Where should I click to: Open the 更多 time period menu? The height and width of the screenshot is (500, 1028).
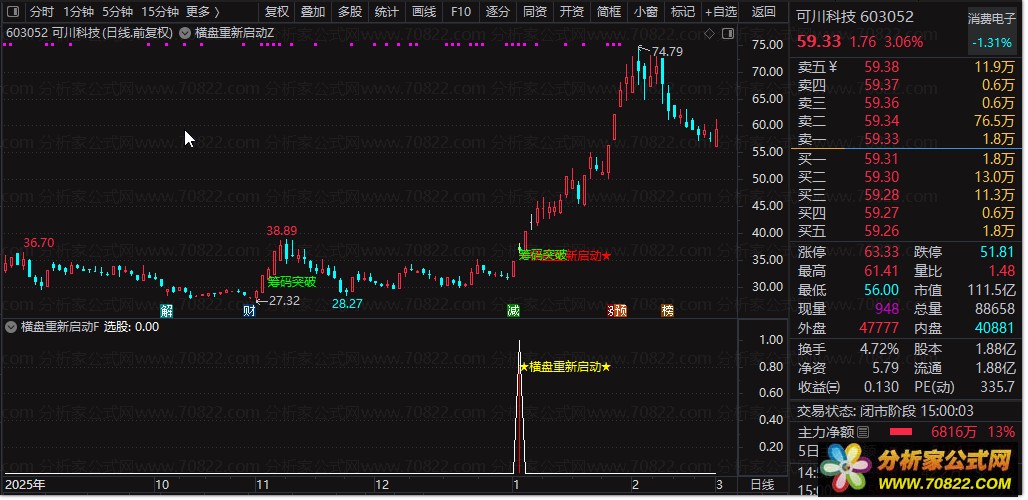(203, 12)
